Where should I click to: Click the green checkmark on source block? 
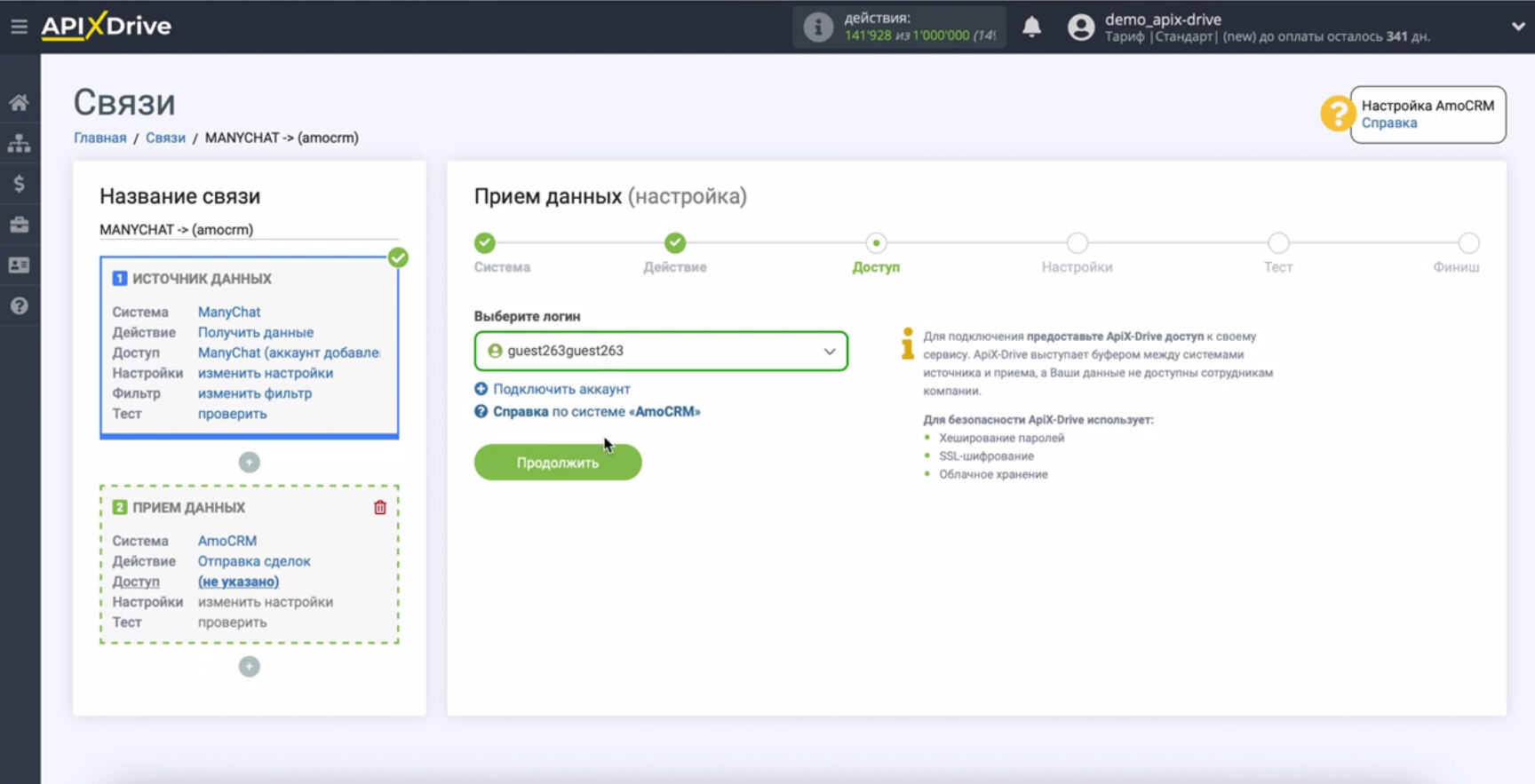click(398, 258)
